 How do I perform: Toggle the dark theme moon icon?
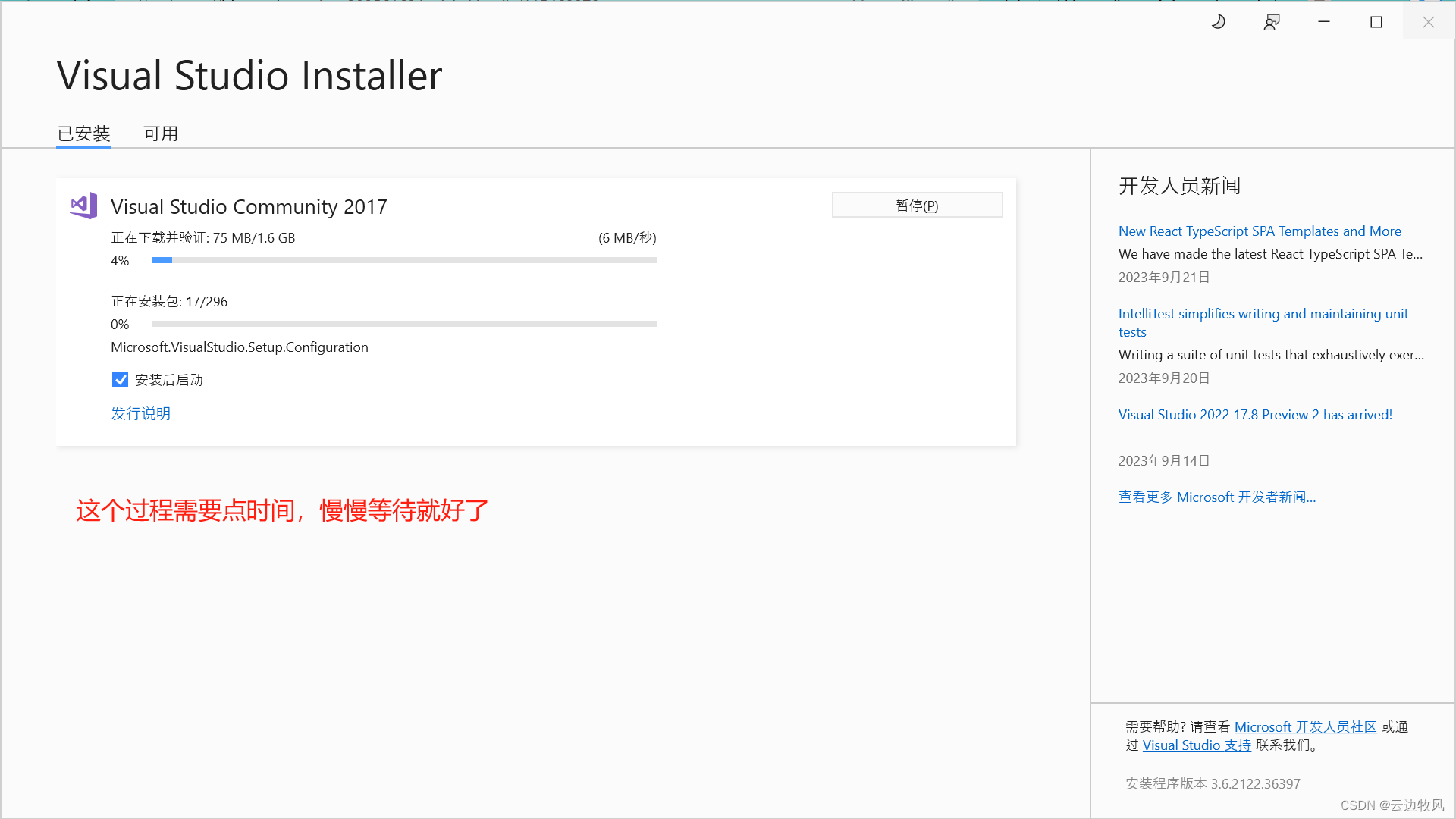coord(1218,22)
